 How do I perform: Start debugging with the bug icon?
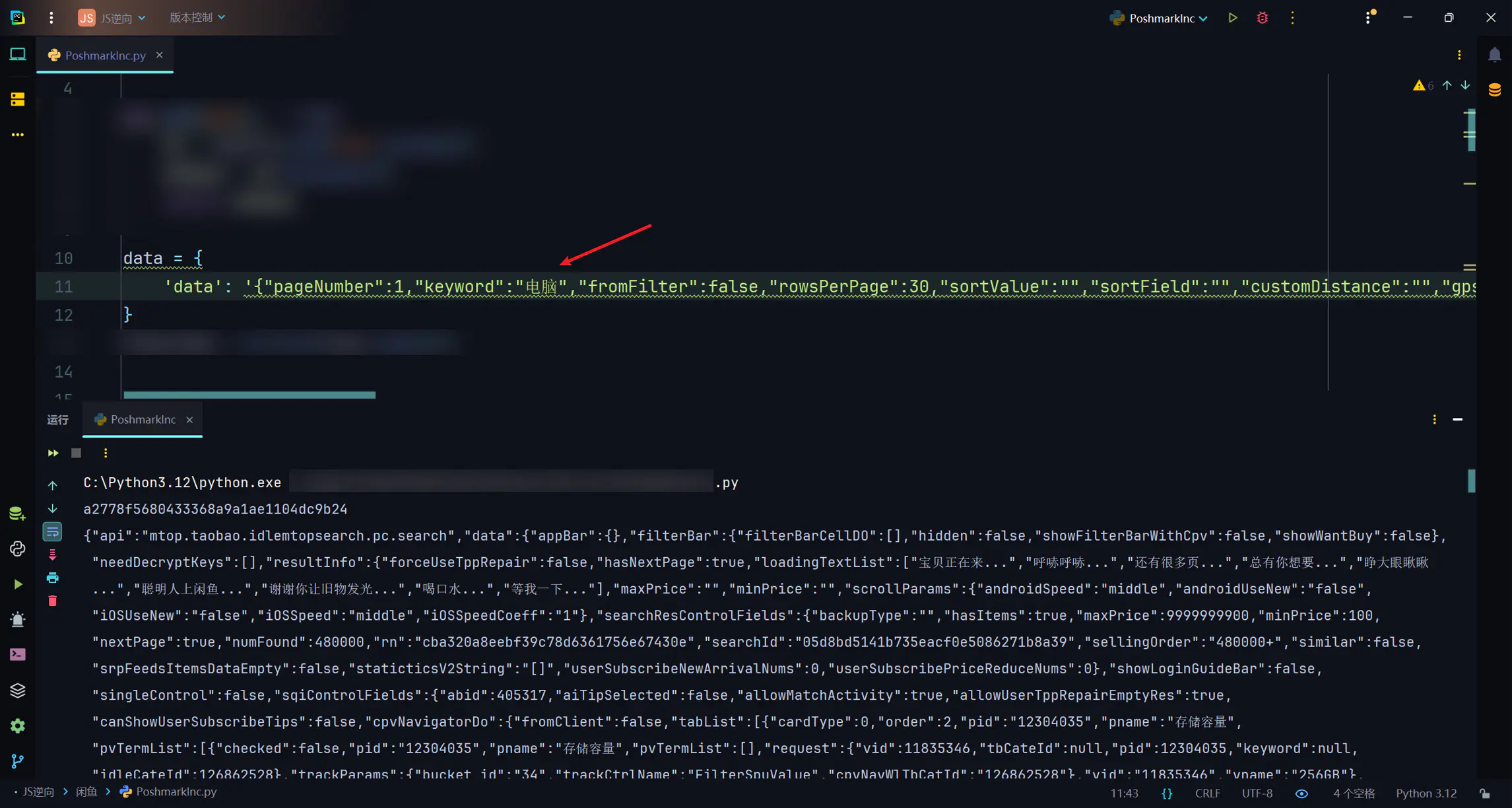(x=1262, y=18)
